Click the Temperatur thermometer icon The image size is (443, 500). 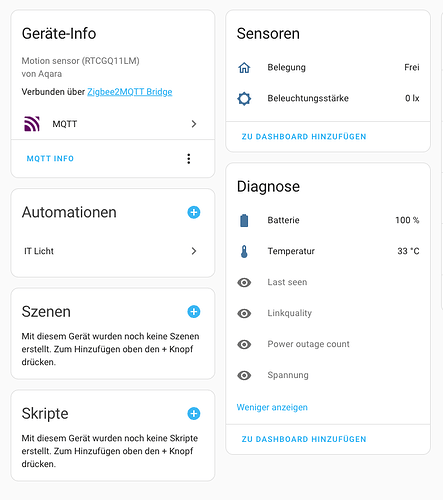244,251
